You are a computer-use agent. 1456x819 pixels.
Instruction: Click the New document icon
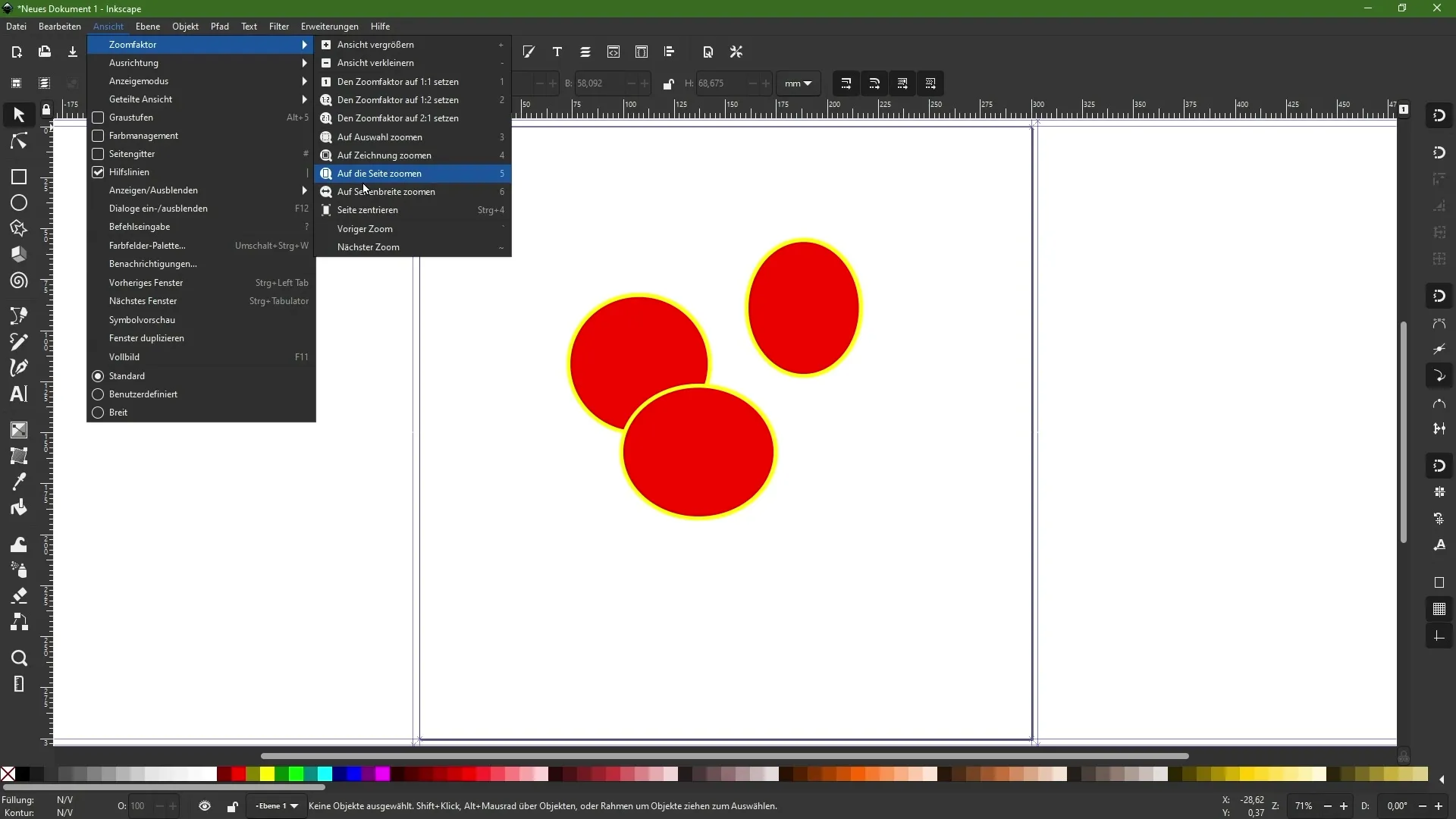coord(17,52)
